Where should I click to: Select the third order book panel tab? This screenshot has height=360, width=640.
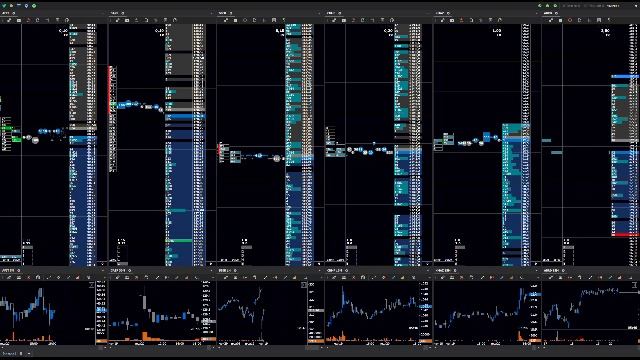(225, 13)
